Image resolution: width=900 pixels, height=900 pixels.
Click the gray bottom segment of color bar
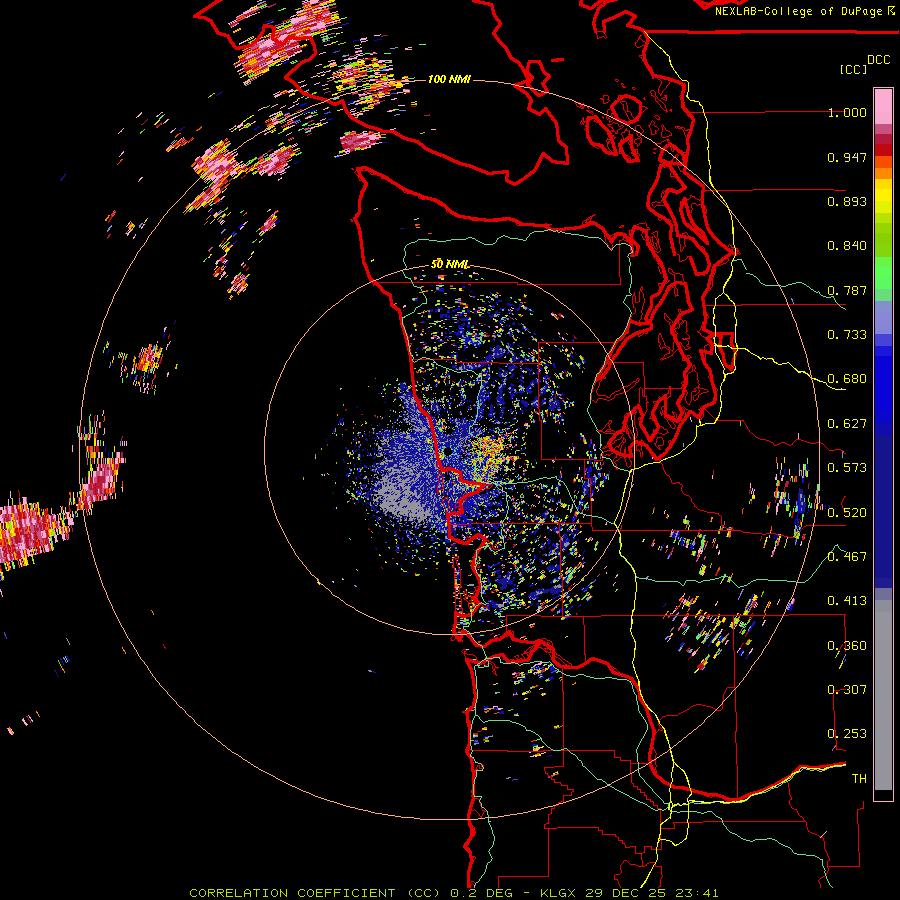[x=883, y=695]
